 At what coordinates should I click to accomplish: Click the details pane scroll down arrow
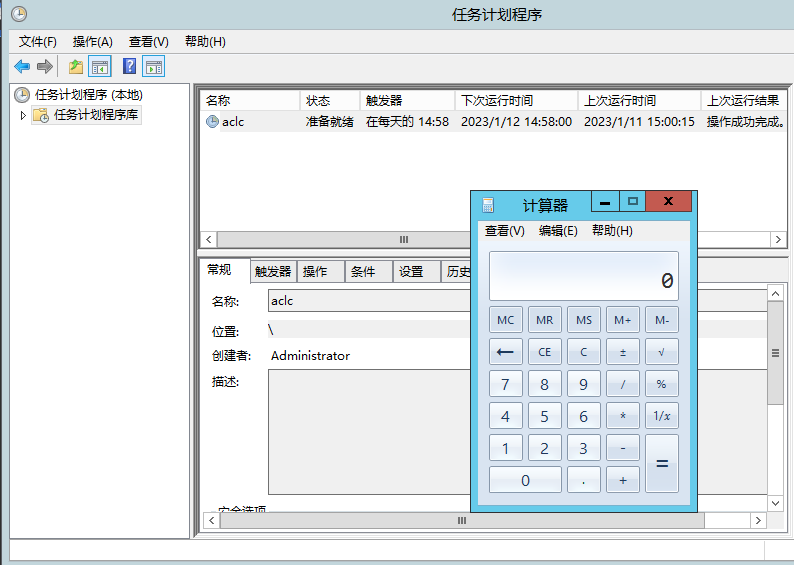click(x=775, y=503)
